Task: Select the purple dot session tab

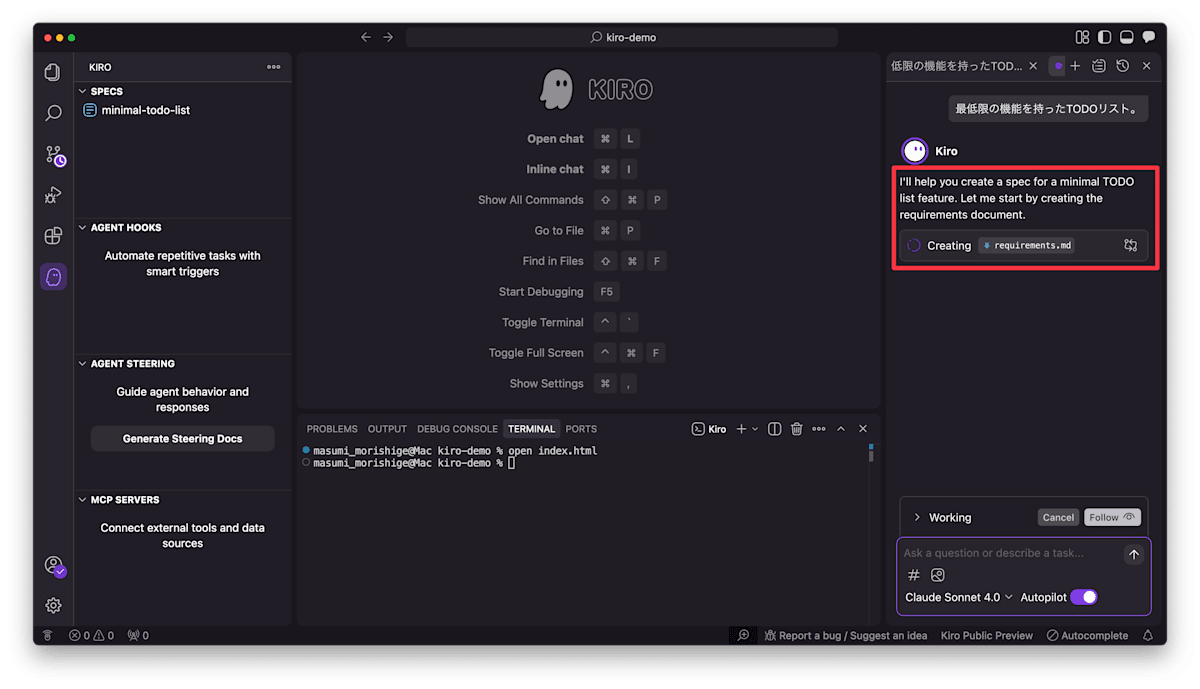Action: (1058, 66)
